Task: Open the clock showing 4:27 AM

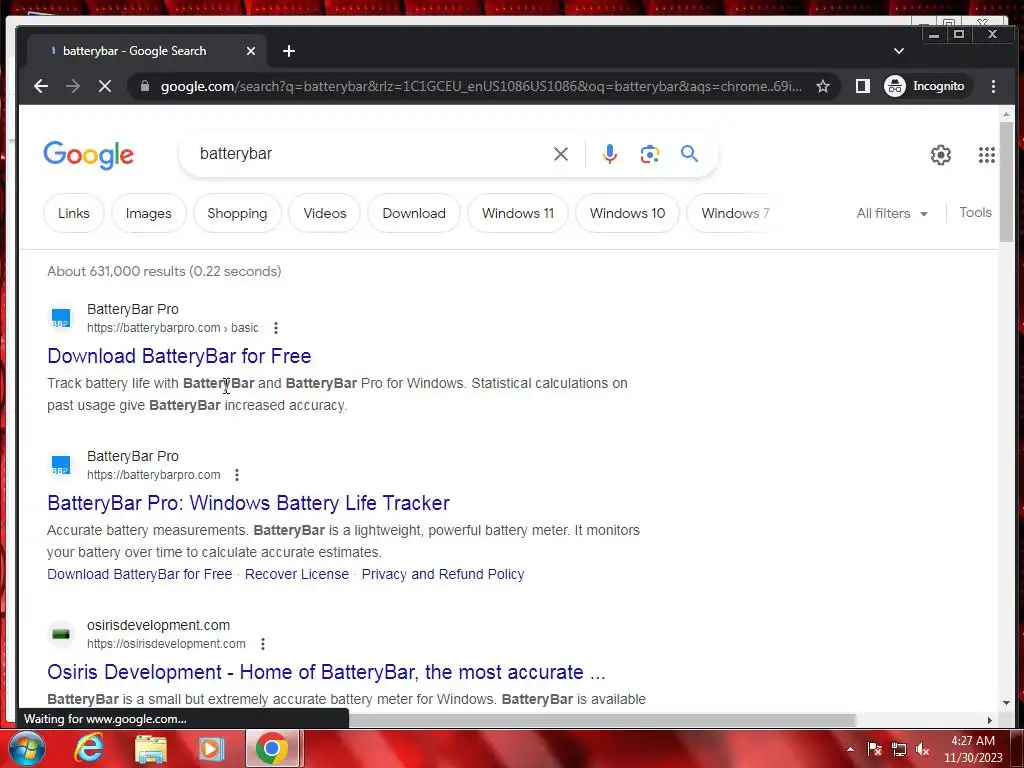Action: click(x=973, y=749)
